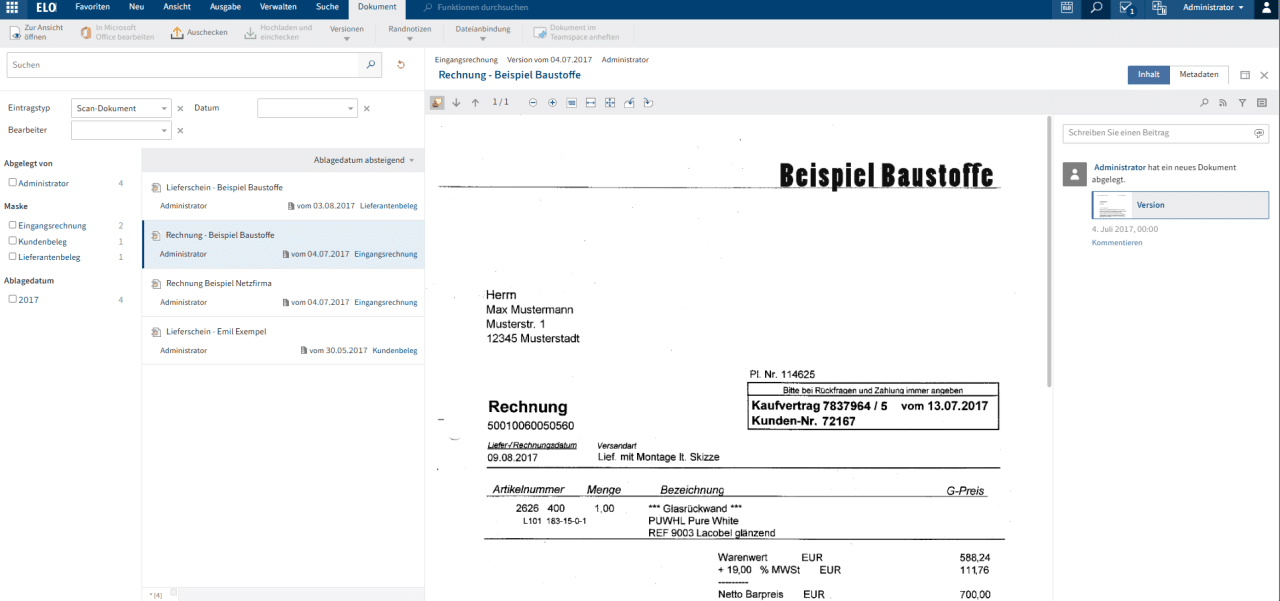Image resolution: width=1280 pixels, height=601 pixels.
Task: Click the feed list view icon
Action: pos(1262,102)
